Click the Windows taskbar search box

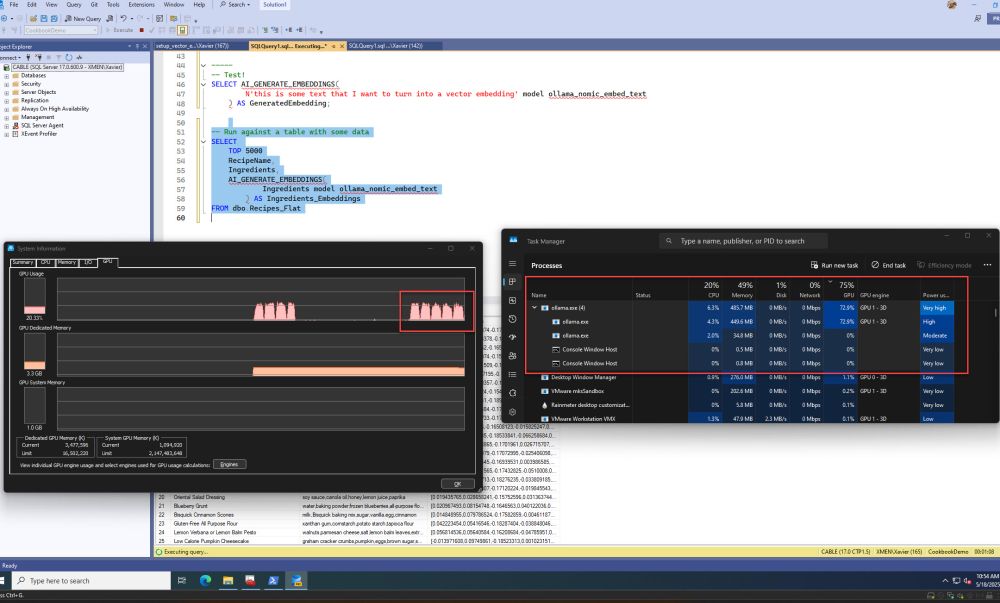click(x=92, y=581)
